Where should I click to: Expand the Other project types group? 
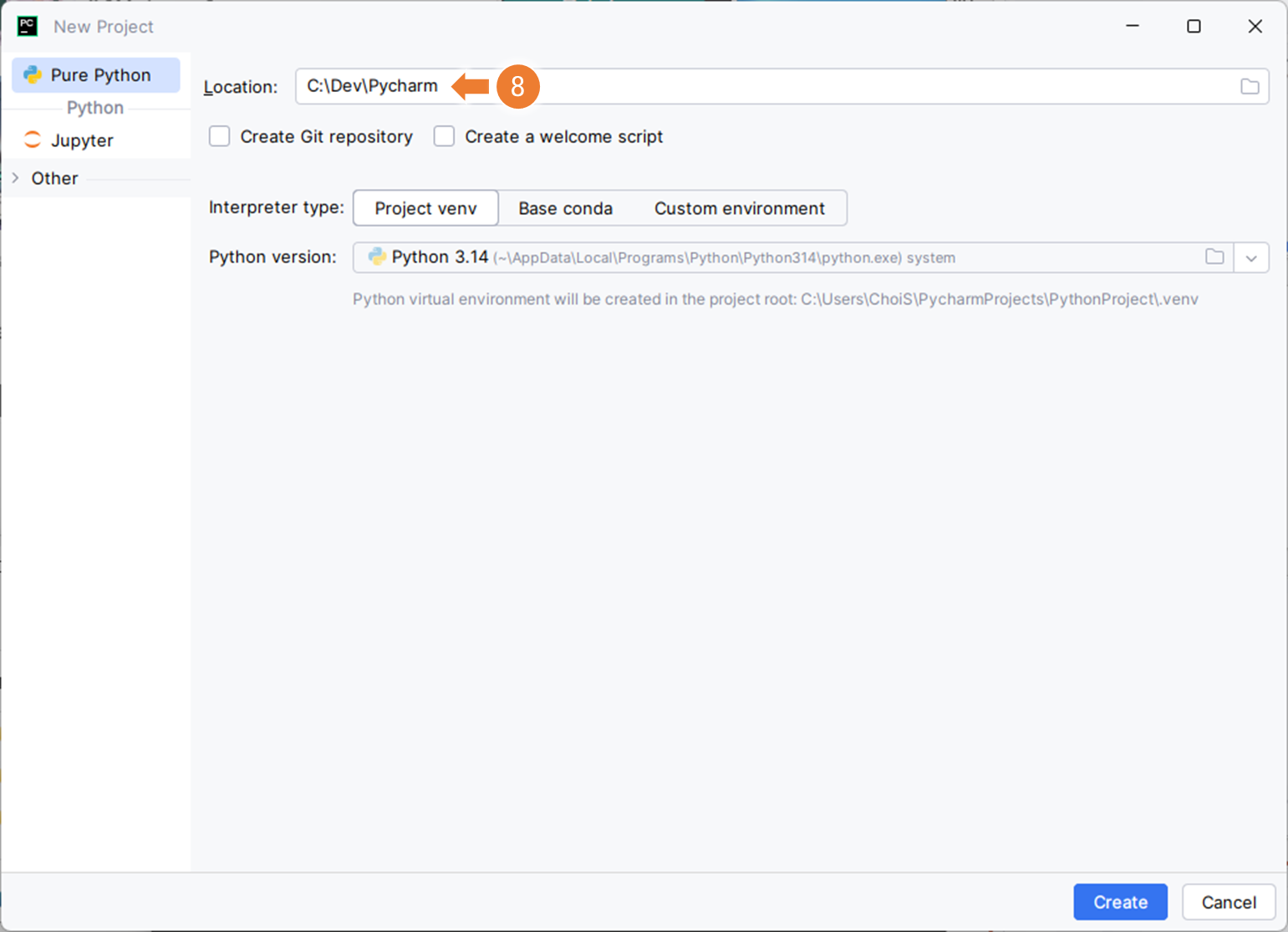[15, 178]
